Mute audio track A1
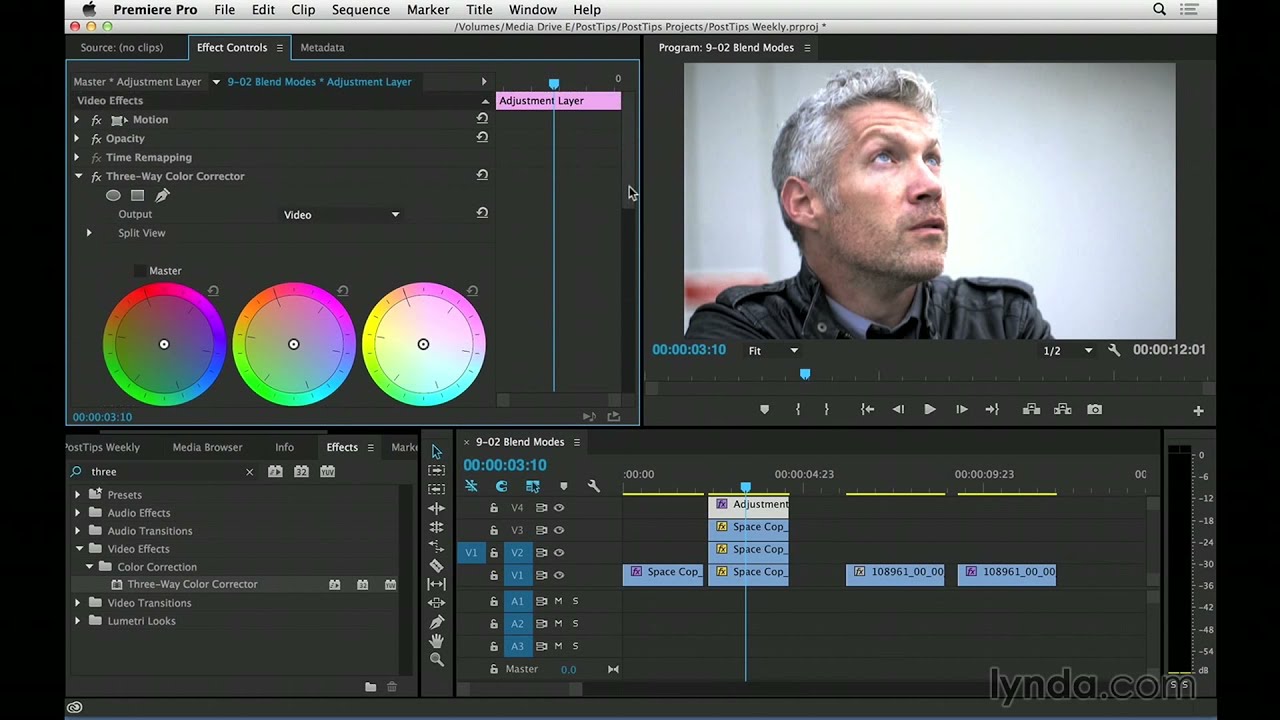The height and width of the screenshot is (720, 1280). tap(558, 601)
